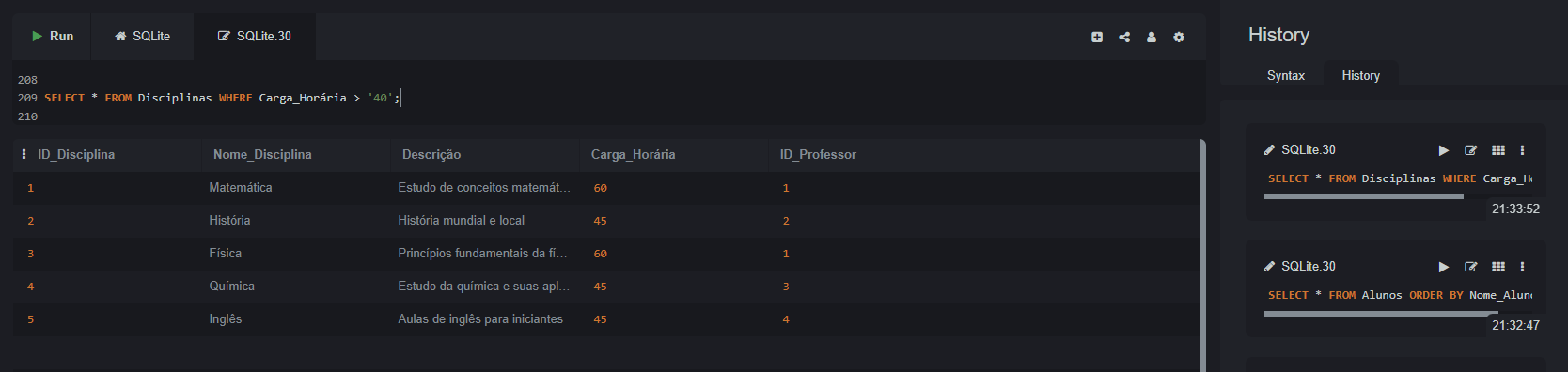Open the settings gear icon
This screenshot has height=372, width=1568.
tap(1179, 37)
